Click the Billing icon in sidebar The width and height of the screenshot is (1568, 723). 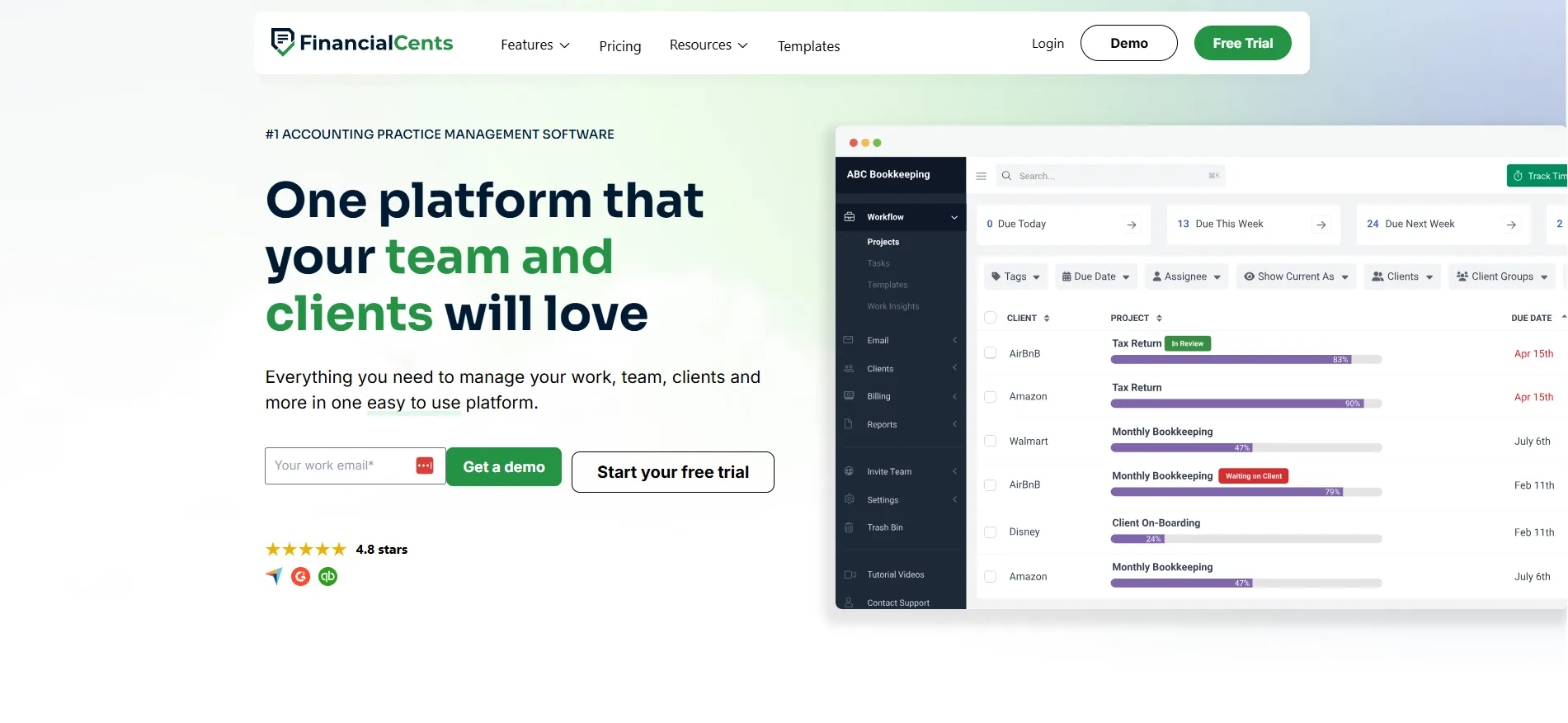coord(849,396)
